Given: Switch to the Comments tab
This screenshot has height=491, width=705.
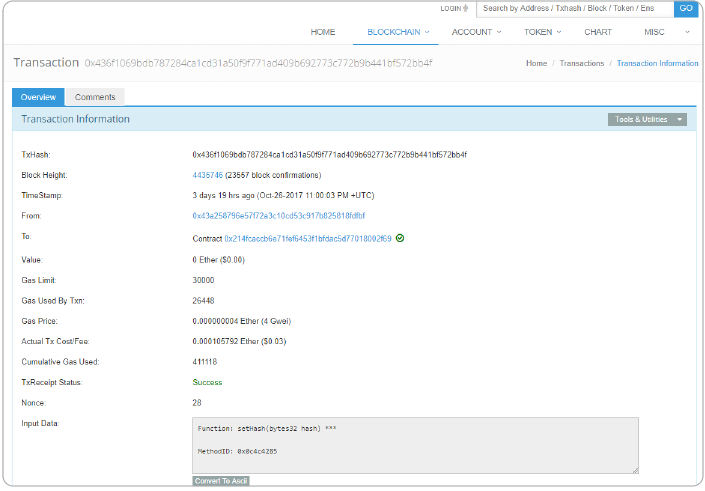Looking at the screenshot, I should pyautogui.click(x=95, y=97).
